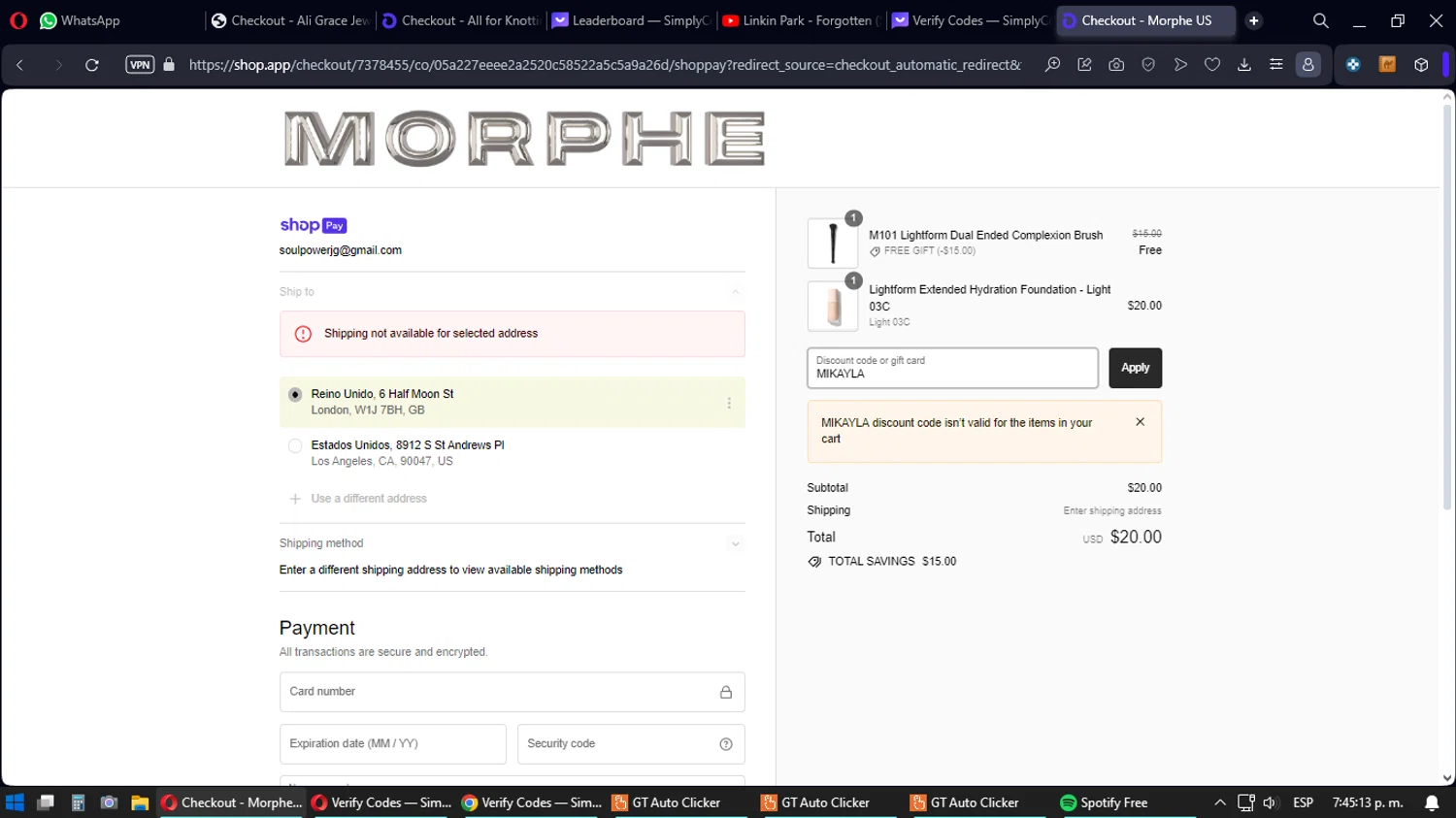Switch to Linkin Park YouTube tab

coord(803,20)
